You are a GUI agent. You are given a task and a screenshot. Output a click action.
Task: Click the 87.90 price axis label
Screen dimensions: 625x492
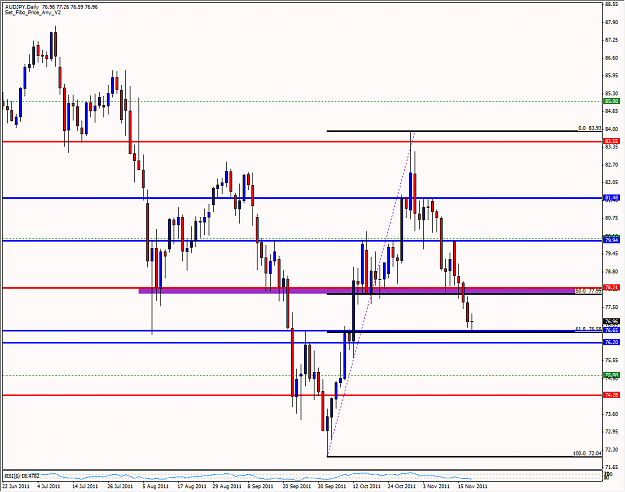[x=612, y=22]
